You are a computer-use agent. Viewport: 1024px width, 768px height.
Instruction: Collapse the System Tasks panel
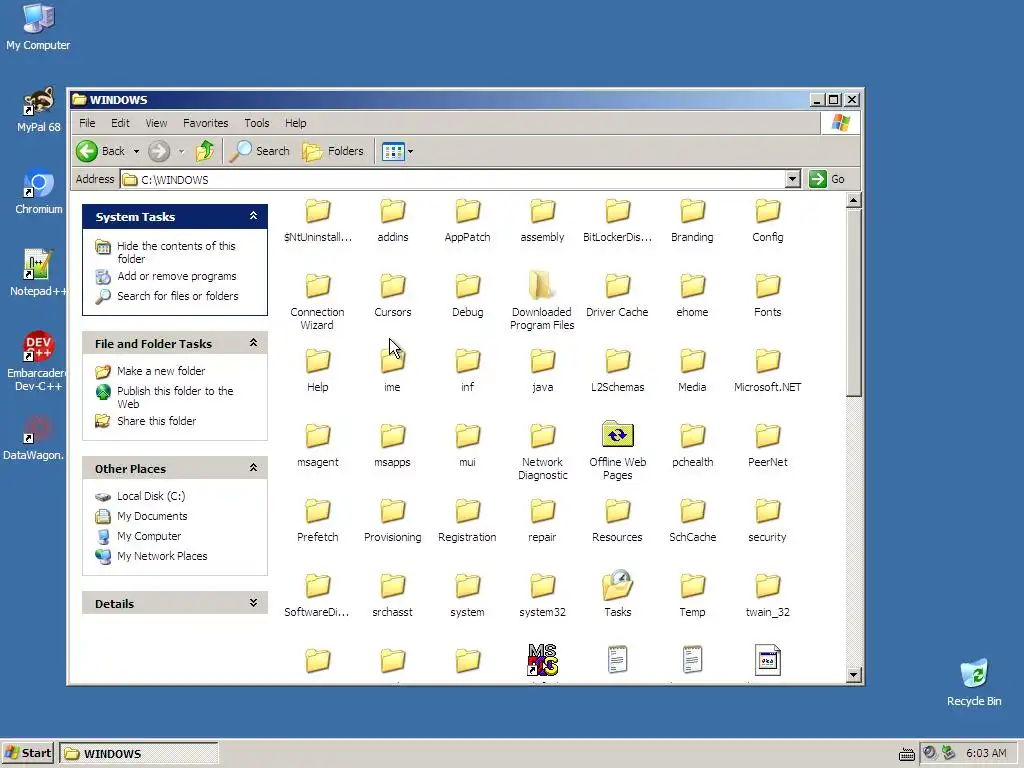[253, 216]
